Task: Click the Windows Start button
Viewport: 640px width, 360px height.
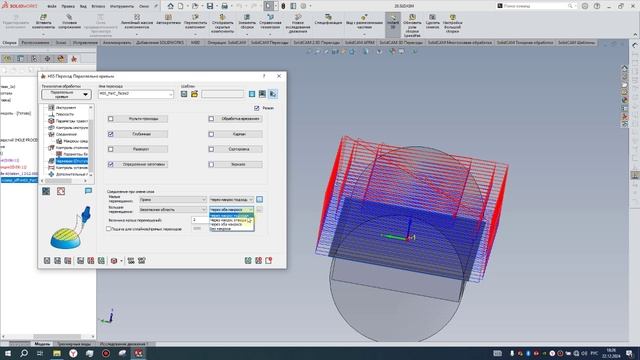Action: click(x=8, y=353)
